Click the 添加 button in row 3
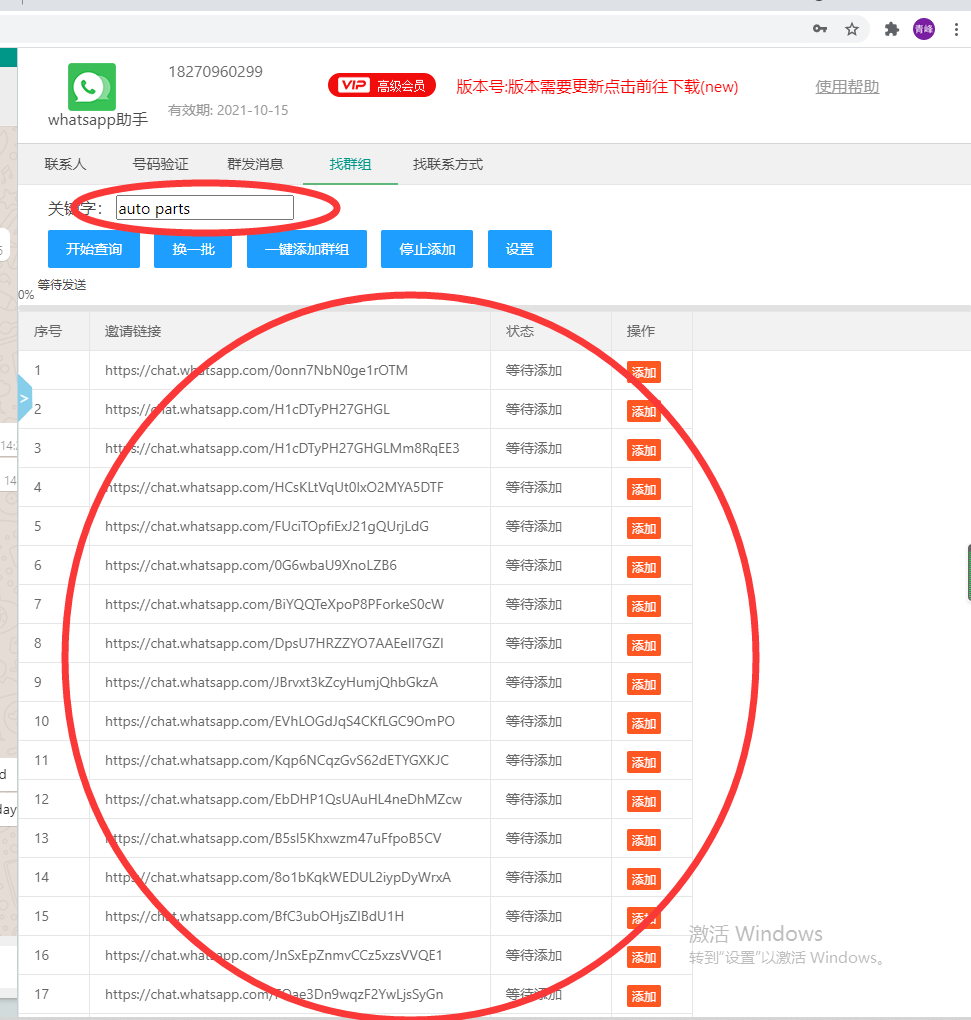 tap(644, 450)
